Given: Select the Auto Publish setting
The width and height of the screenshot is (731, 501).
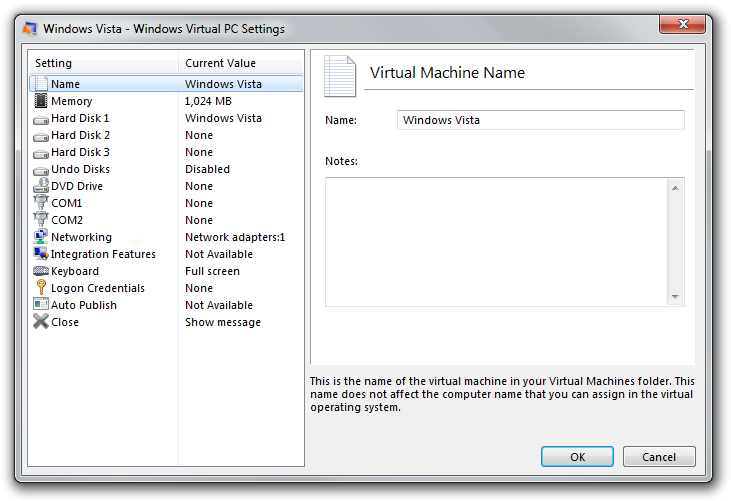Looking at the screenshot, I should [x=84, y=305].
